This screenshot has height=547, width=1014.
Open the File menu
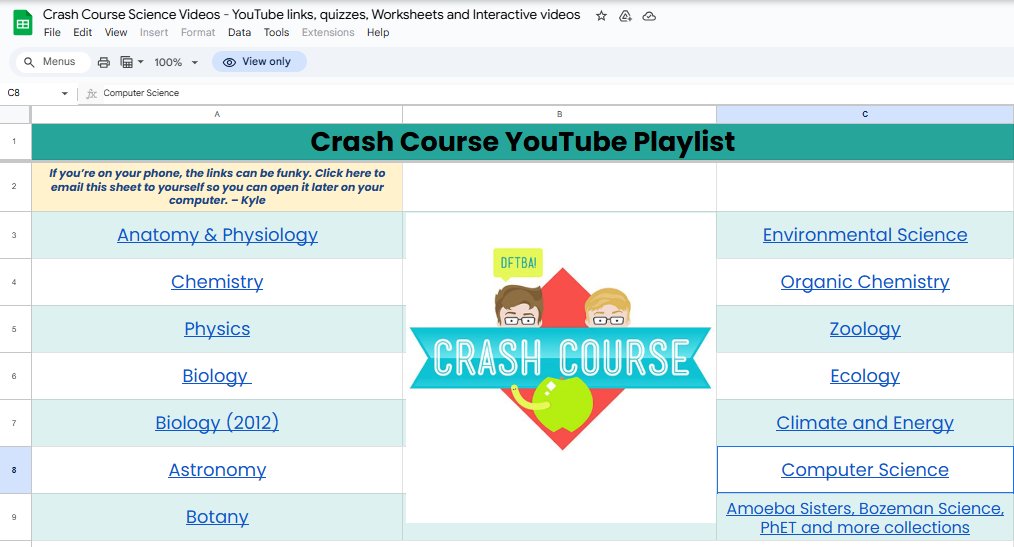point(52,32)
